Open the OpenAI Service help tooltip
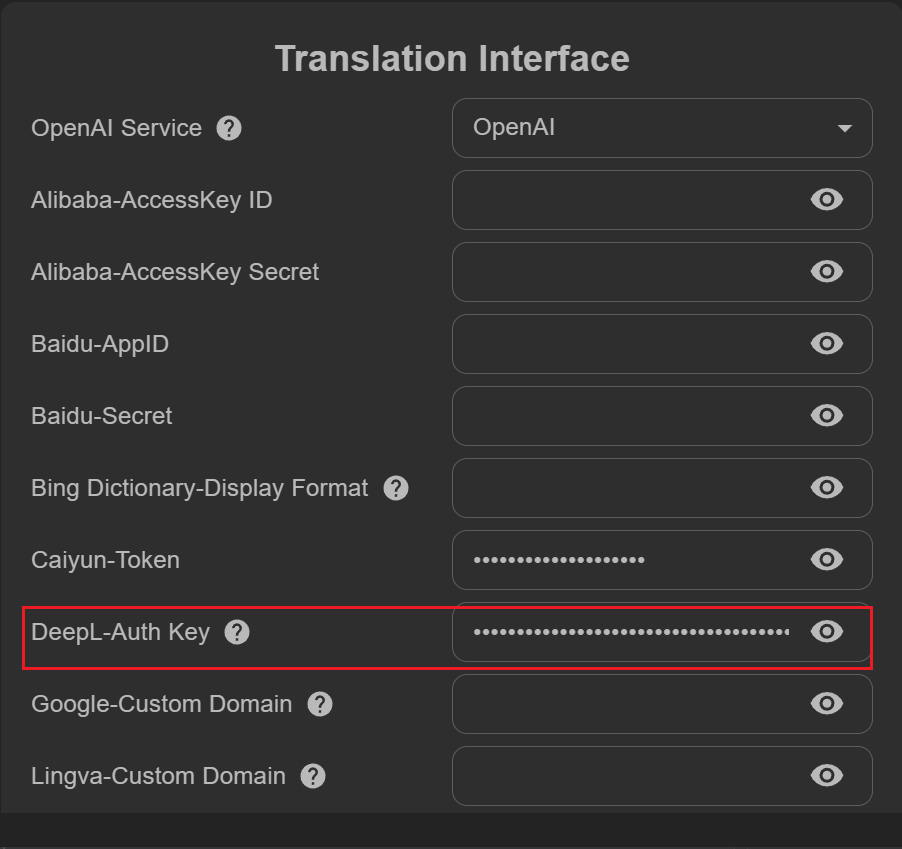902x849 pixels. [228, 128]
